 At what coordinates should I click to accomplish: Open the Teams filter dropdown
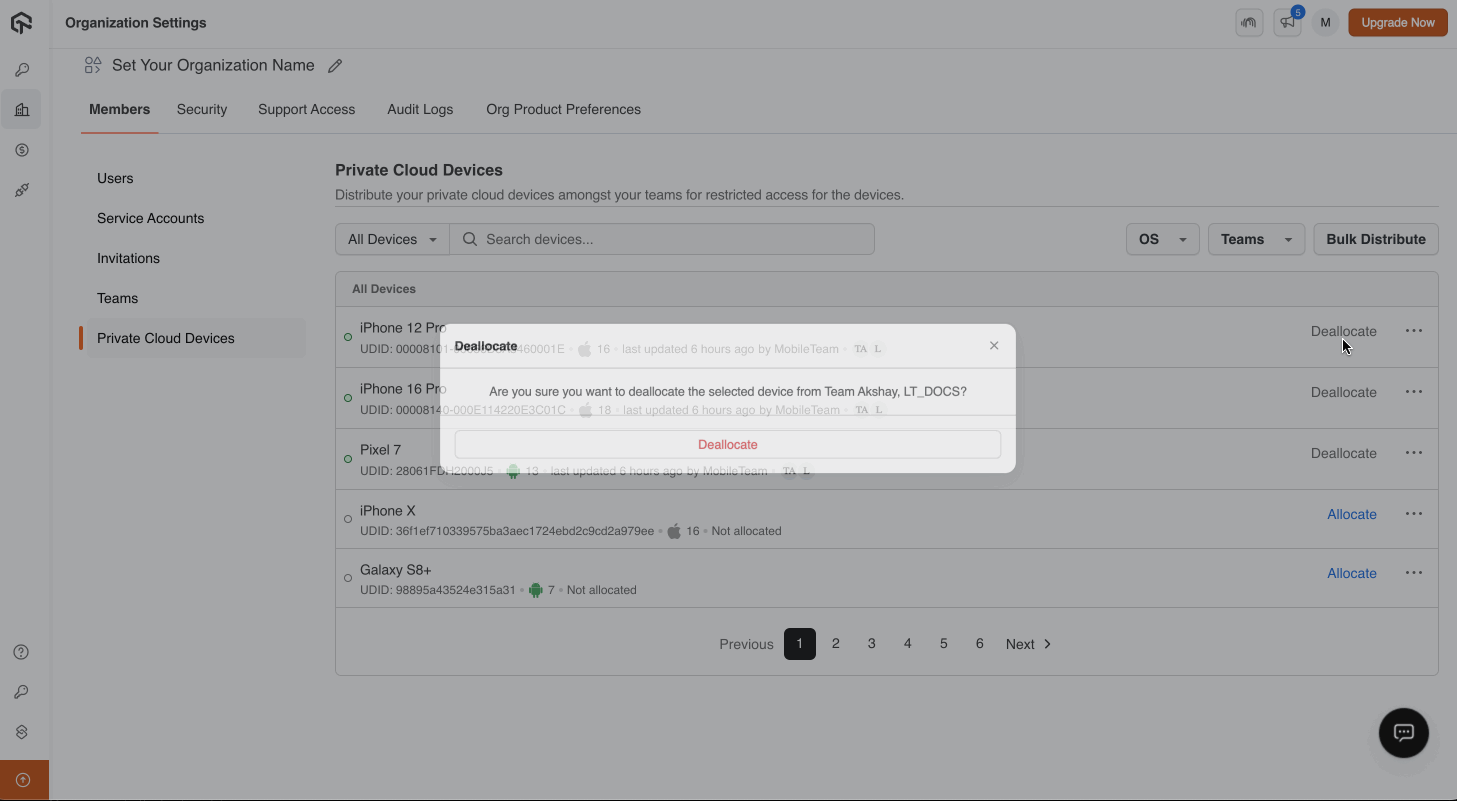pos(1255,239)
